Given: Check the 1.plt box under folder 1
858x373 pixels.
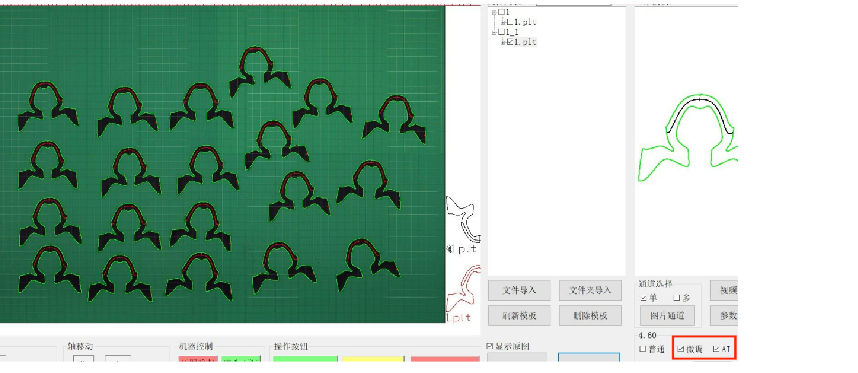Looking at the screenshot, I should pos(510,22).
